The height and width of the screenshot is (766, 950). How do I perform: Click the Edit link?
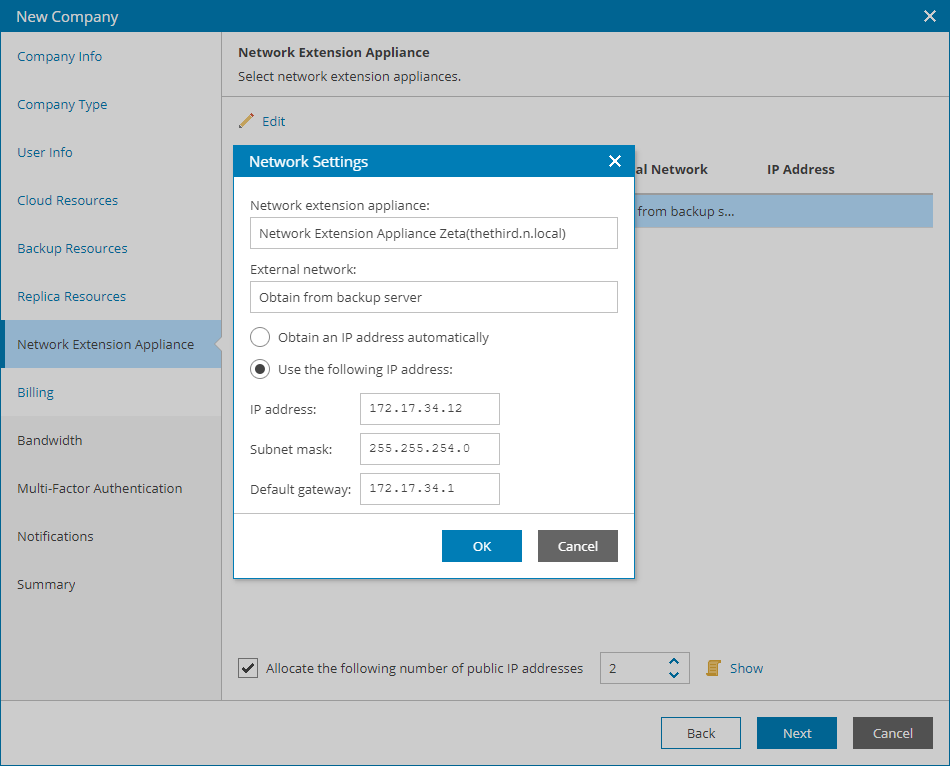pos(273,121)
